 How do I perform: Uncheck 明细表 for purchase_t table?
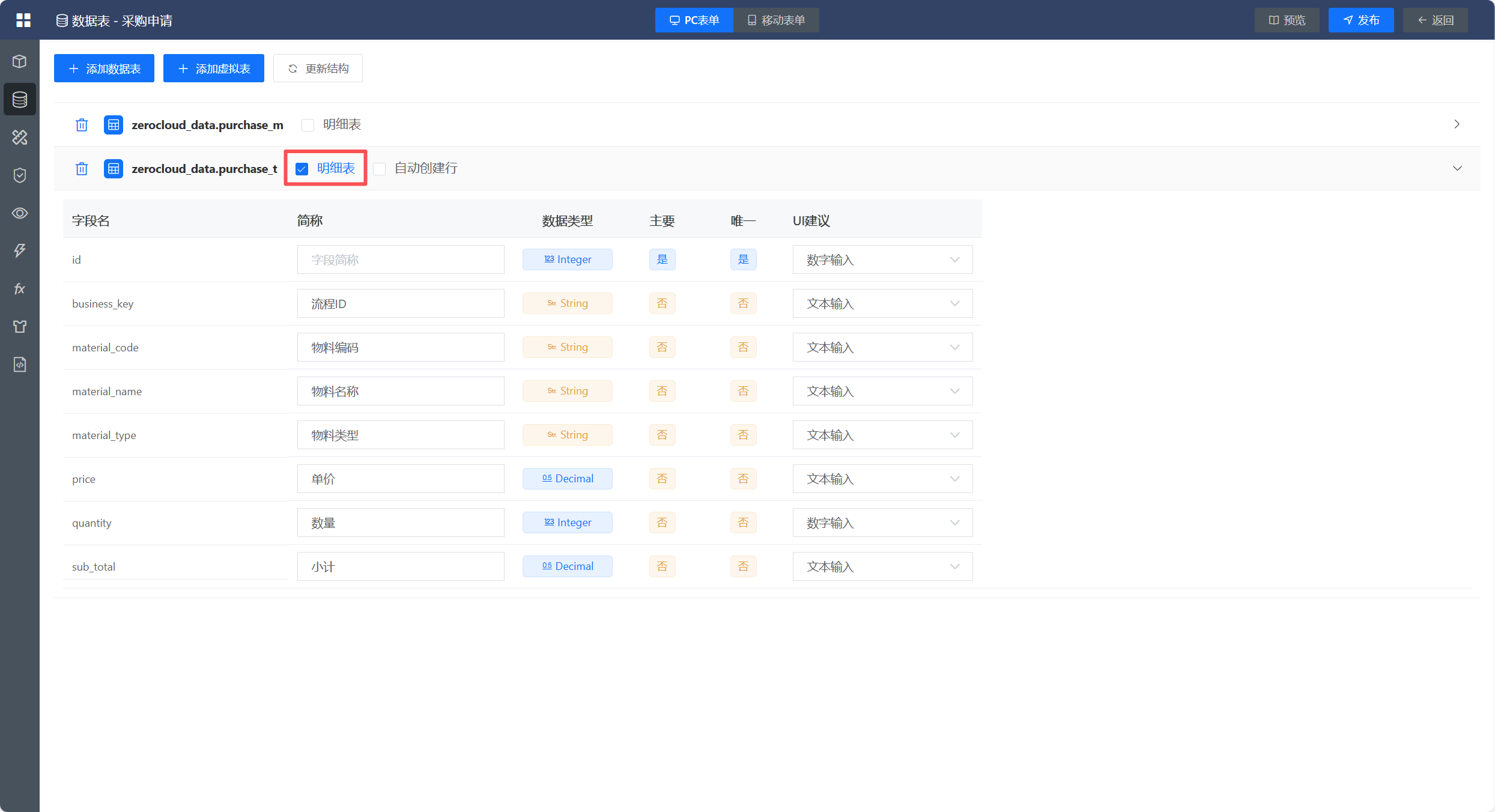302,169
